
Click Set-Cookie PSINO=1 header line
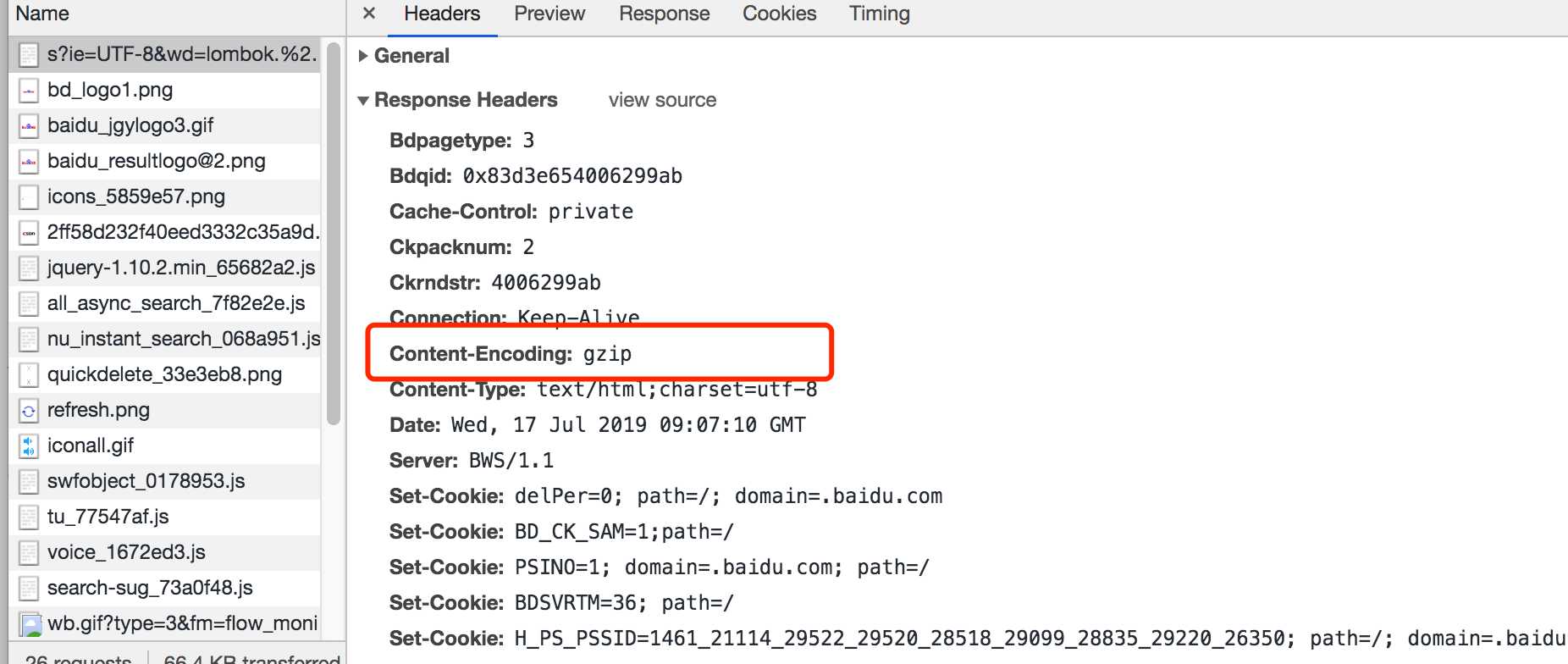[659, 567]
